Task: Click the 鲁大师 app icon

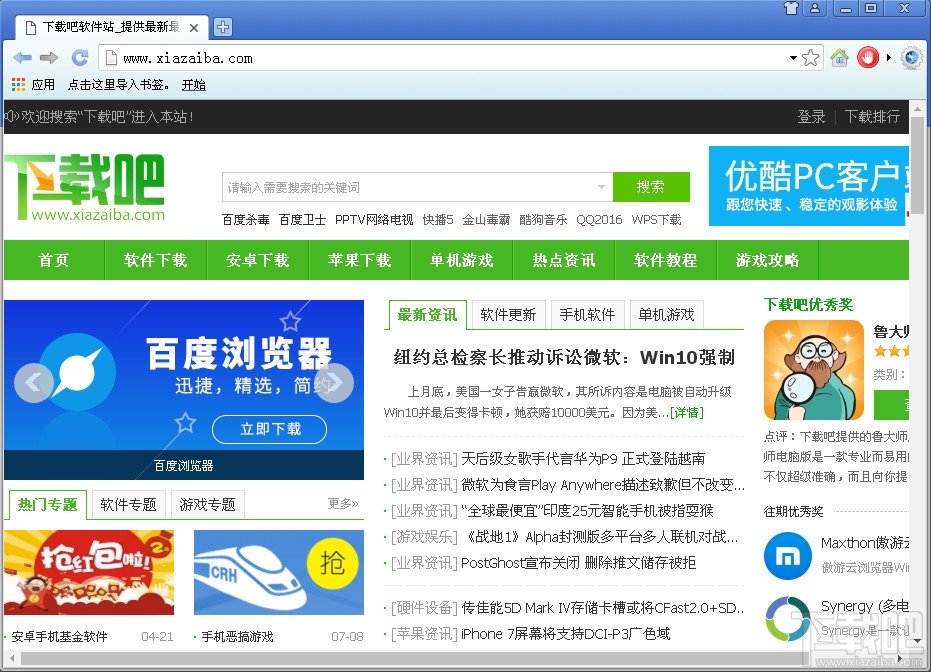Action: coord(813,370)
